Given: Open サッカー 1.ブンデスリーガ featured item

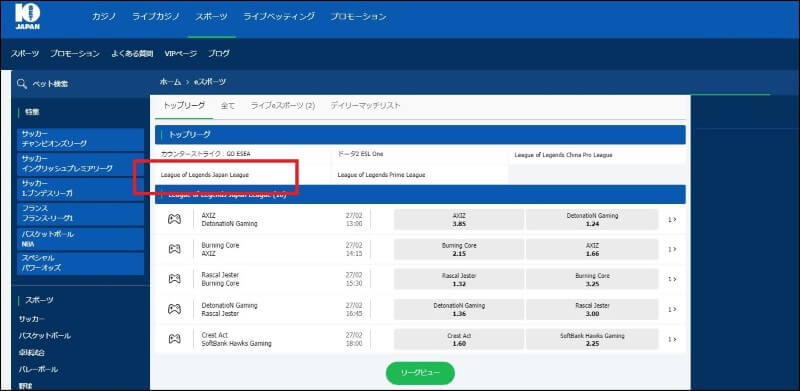Looking at the screenshot, I should [x=81, y=189].
